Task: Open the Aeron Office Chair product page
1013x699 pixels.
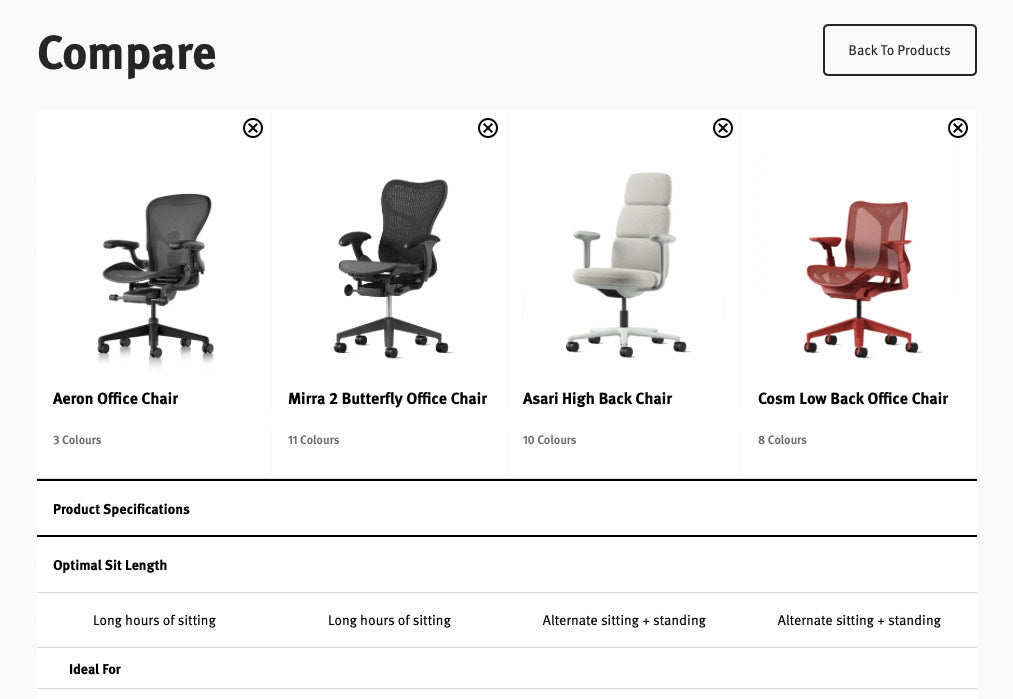Action: point(115,398)
